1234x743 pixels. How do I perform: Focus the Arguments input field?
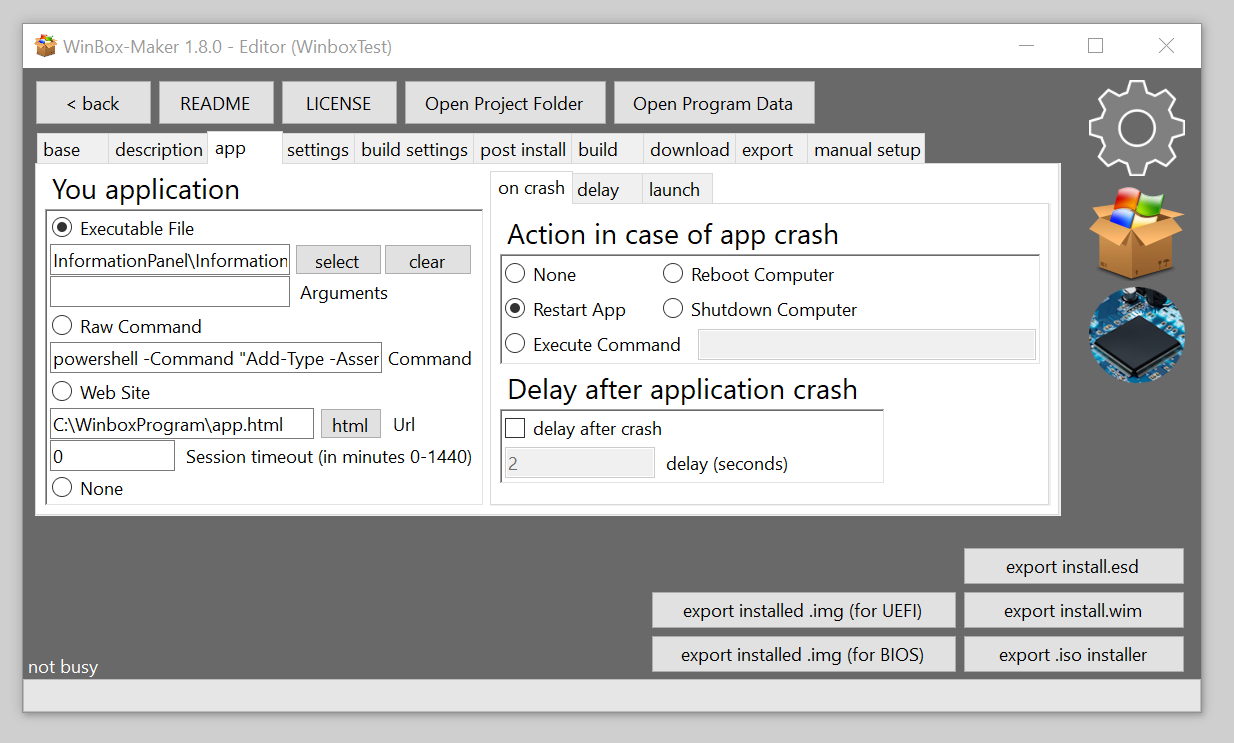170,292
